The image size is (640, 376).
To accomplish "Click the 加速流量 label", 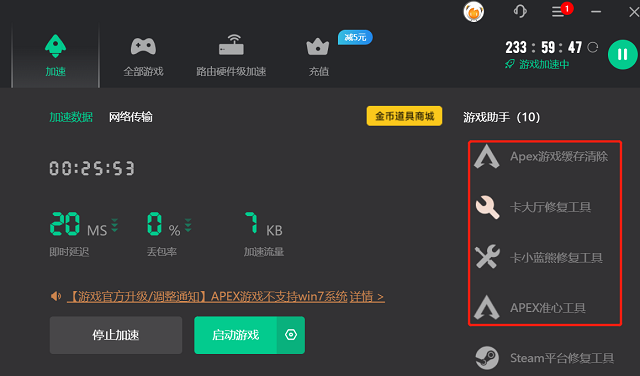I will [264, 252].
